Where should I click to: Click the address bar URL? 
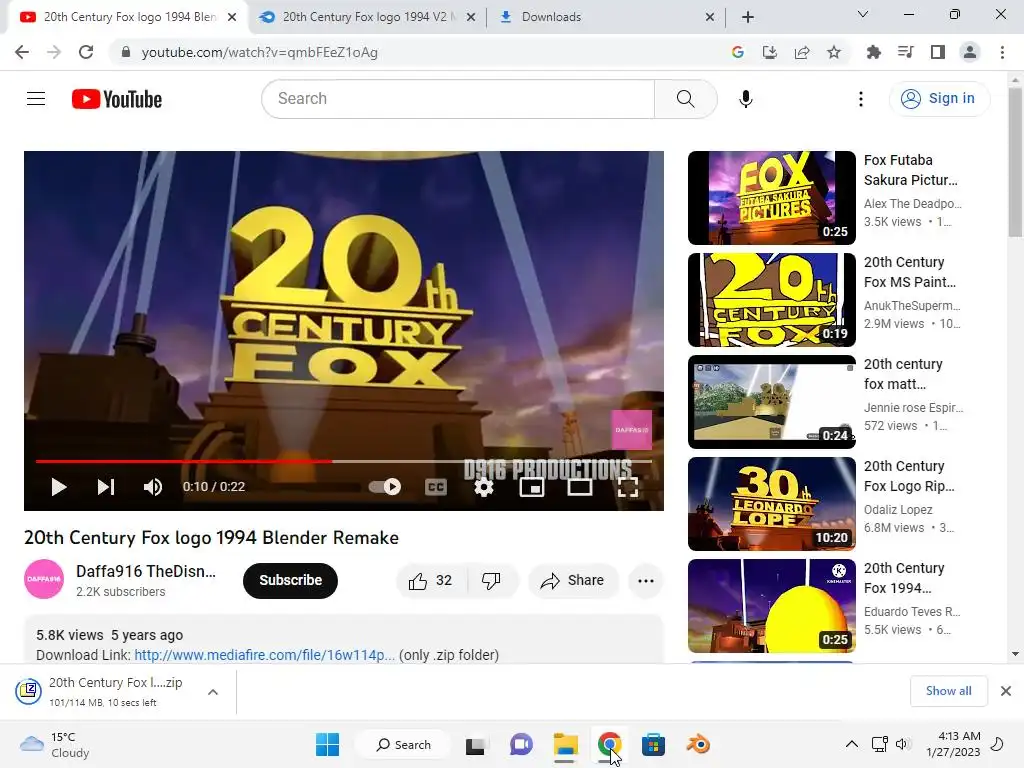(260, 52)
